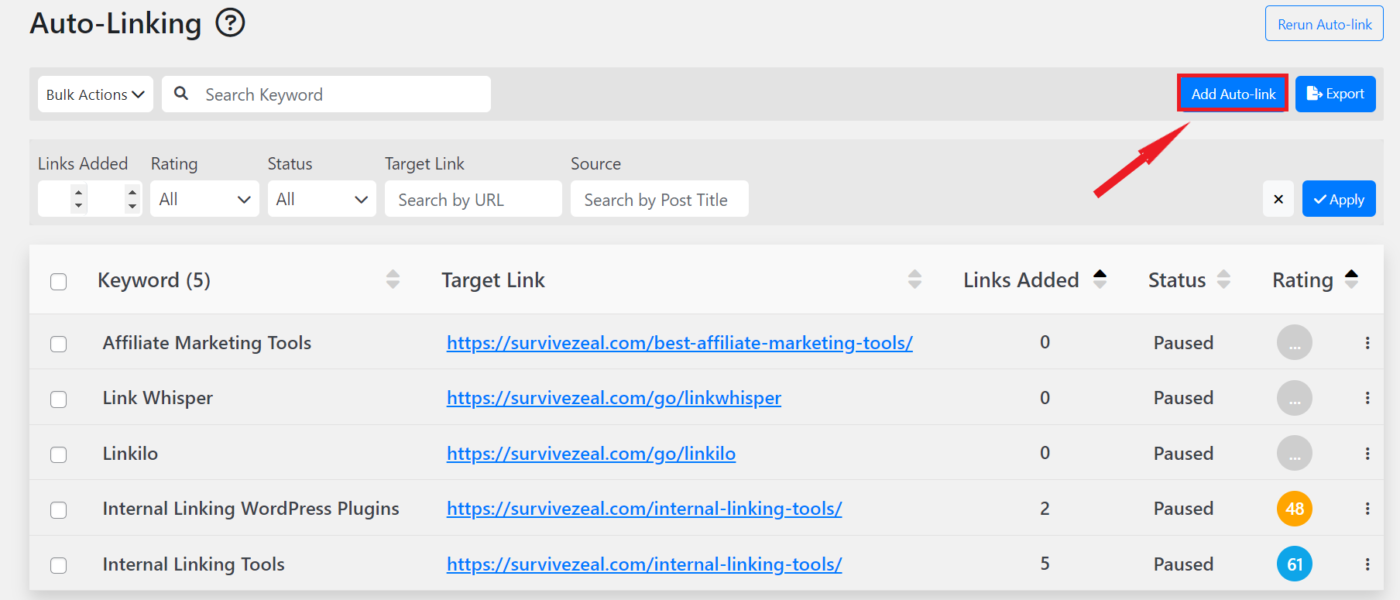
Task: Open the Bulk Actions dropdown
Action: [x=95, y=93]
